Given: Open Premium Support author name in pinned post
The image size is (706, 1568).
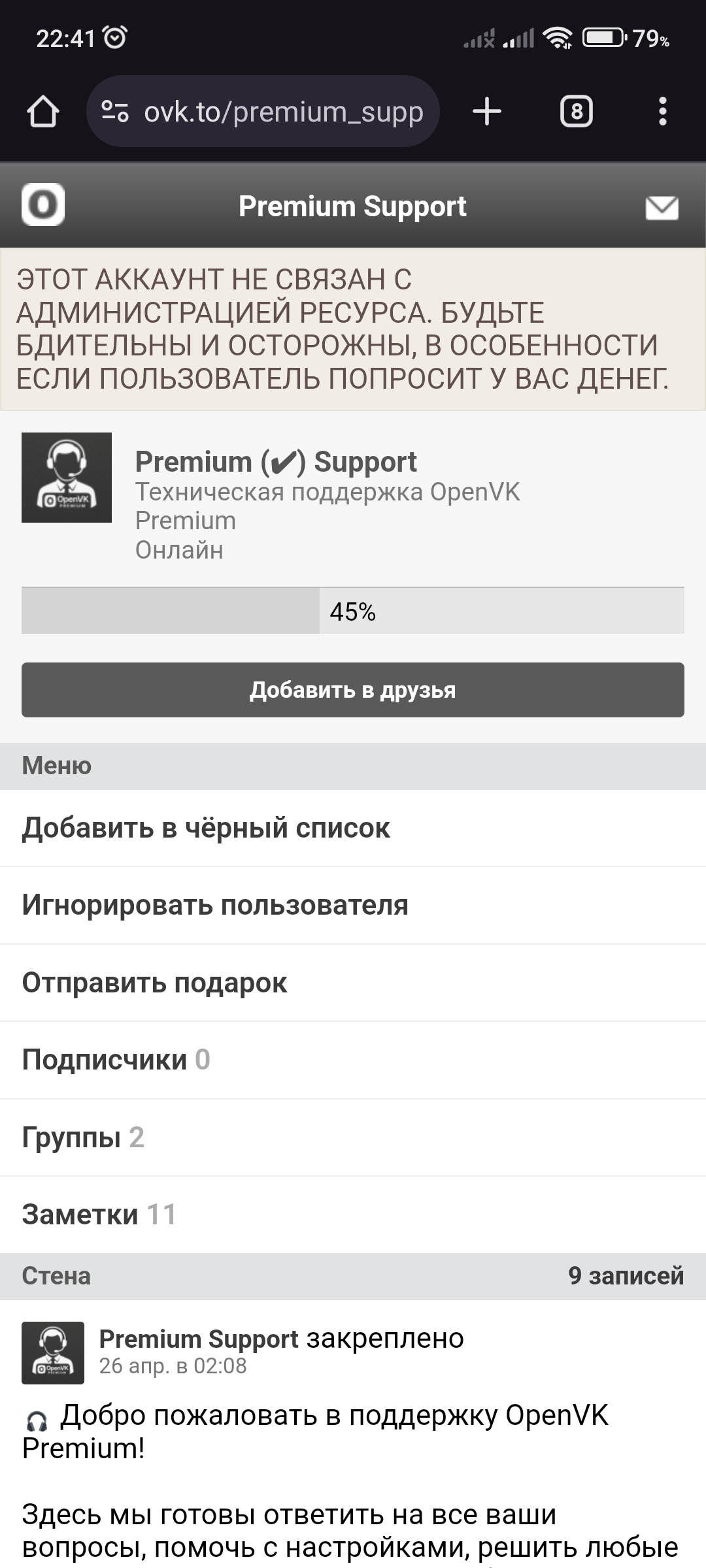Looking at the screenshot, I should (199, 1339).
